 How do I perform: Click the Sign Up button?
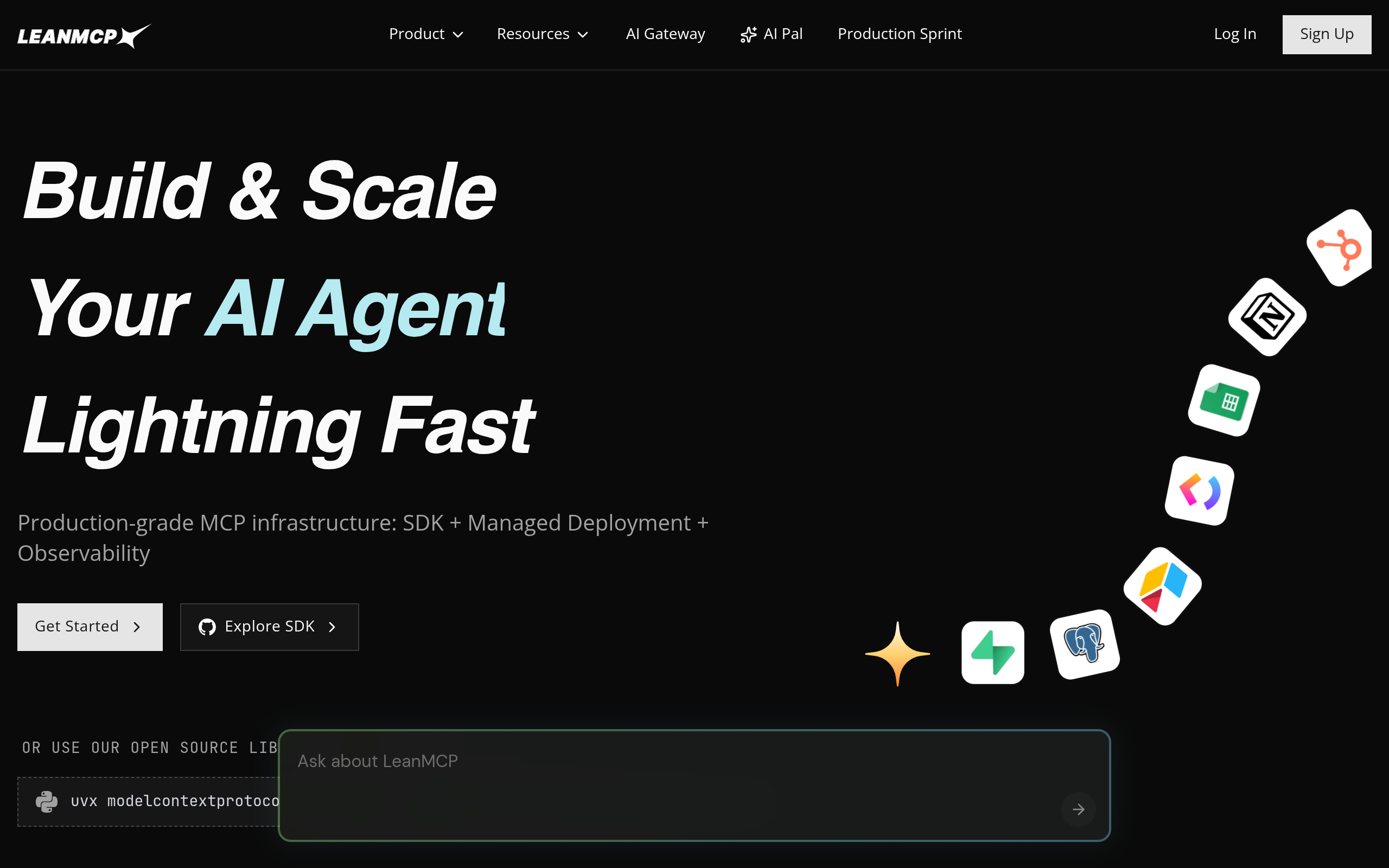(x=1327, y=34)
